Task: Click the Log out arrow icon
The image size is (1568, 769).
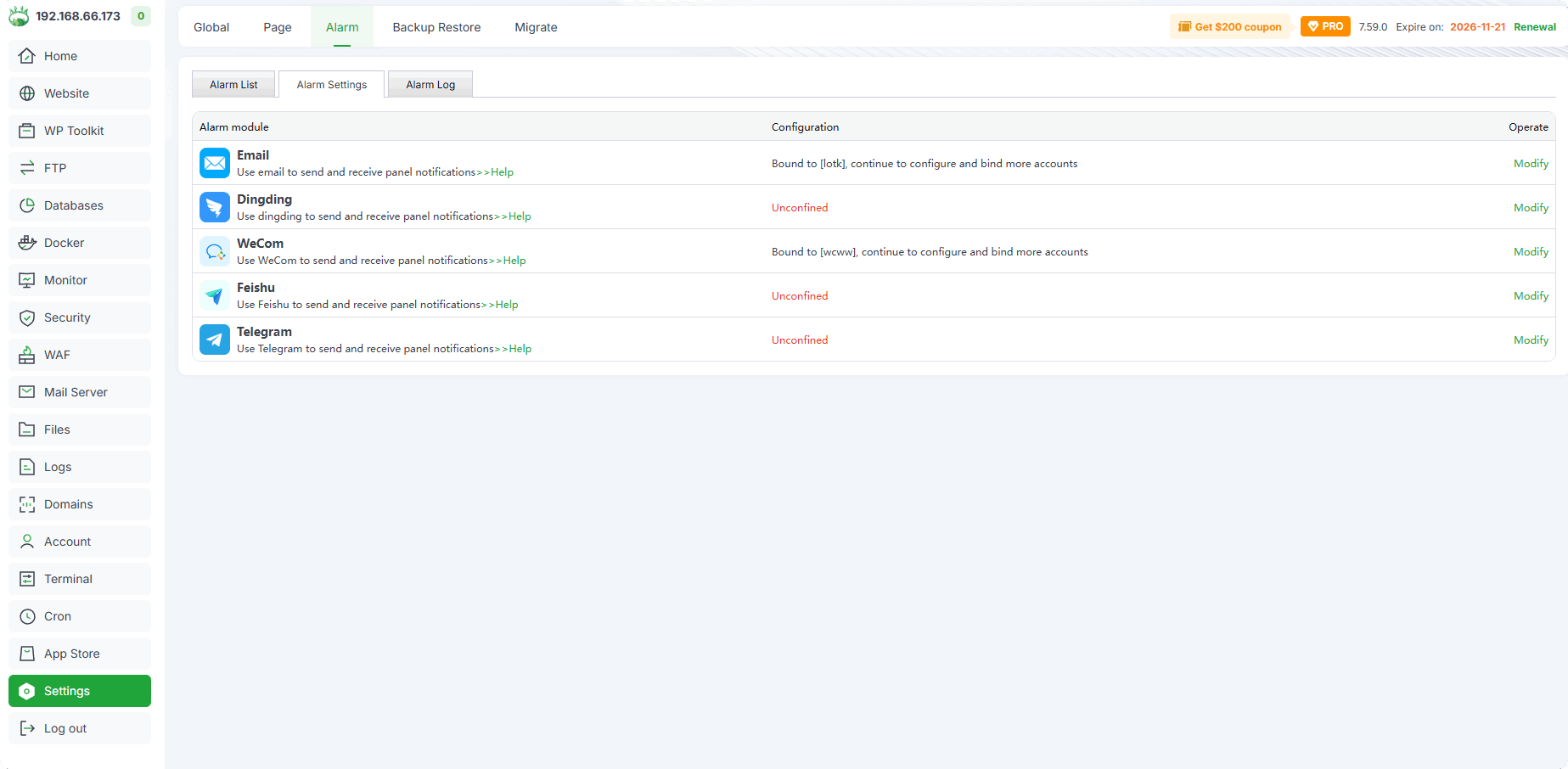Action: pos(27,728)
